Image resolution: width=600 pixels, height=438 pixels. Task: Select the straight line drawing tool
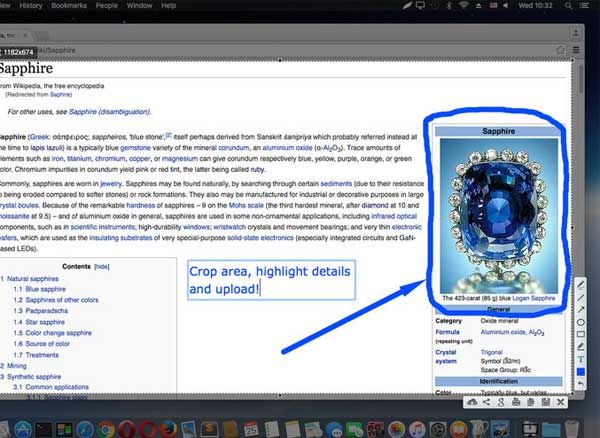[x=580, y=297]
